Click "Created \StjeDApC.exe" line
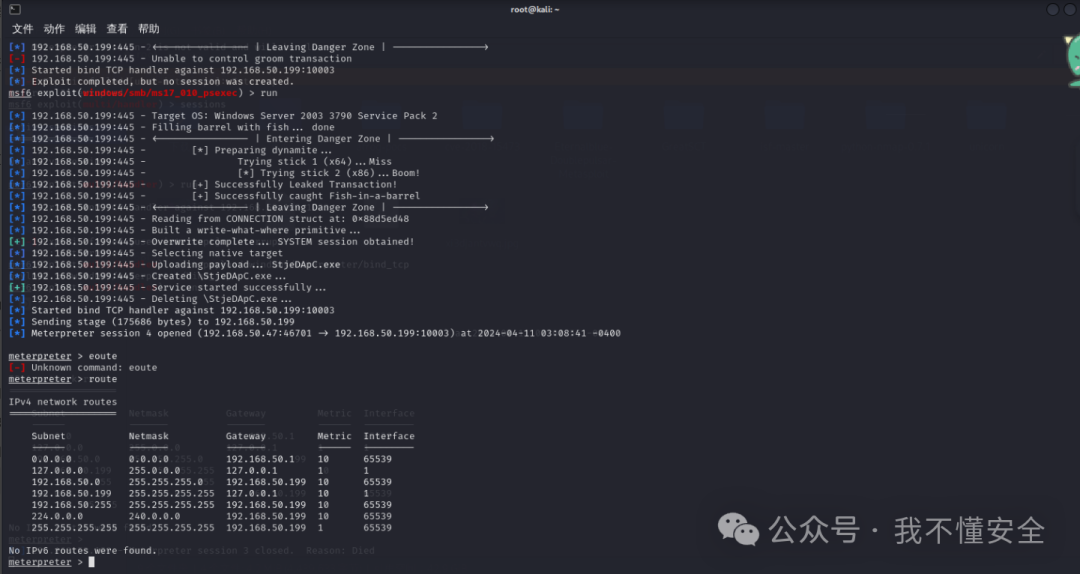The width and height of the screenshot is (1080, 574). 148,276
